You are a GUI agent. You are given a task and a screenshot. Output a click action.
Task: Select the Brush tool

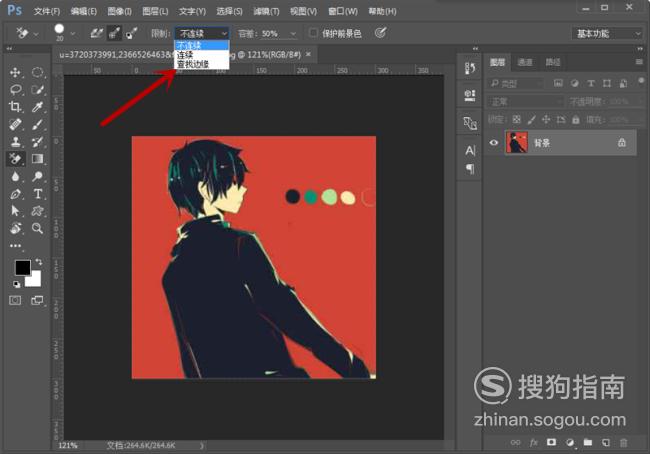(x=37, y=124)
